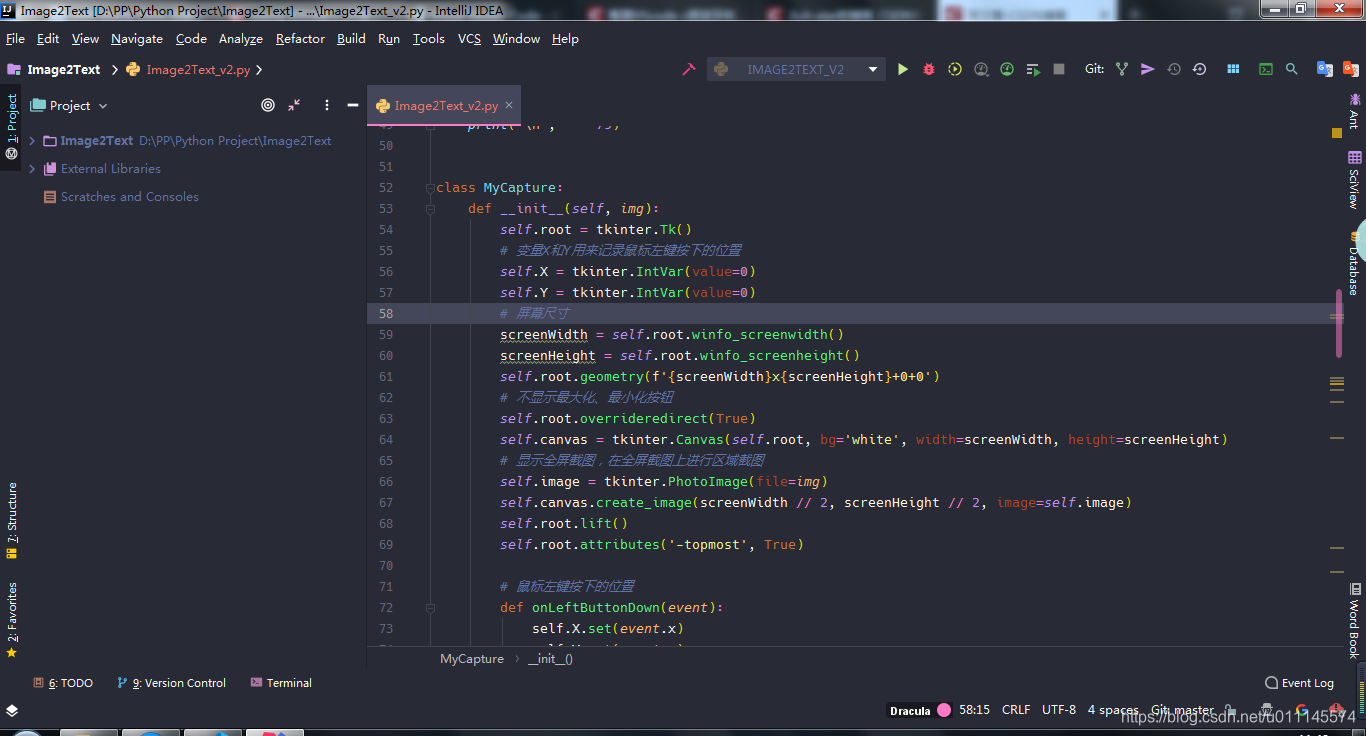Image resolution: width=1366 pixels, height=736 pixels.
Task: Toggle the Word Book tool window
Action: click(1355, 620)
